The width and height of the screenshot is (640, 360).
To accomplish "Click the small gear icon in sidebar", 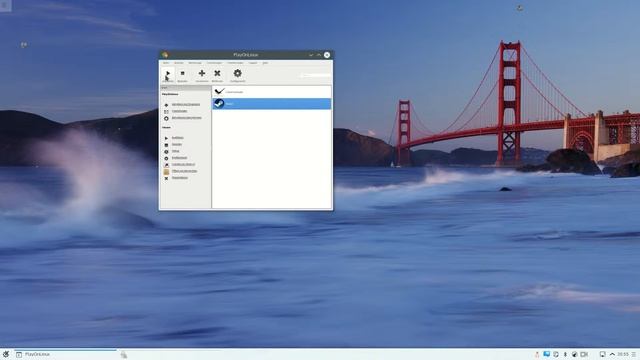I will coord(166,158).
